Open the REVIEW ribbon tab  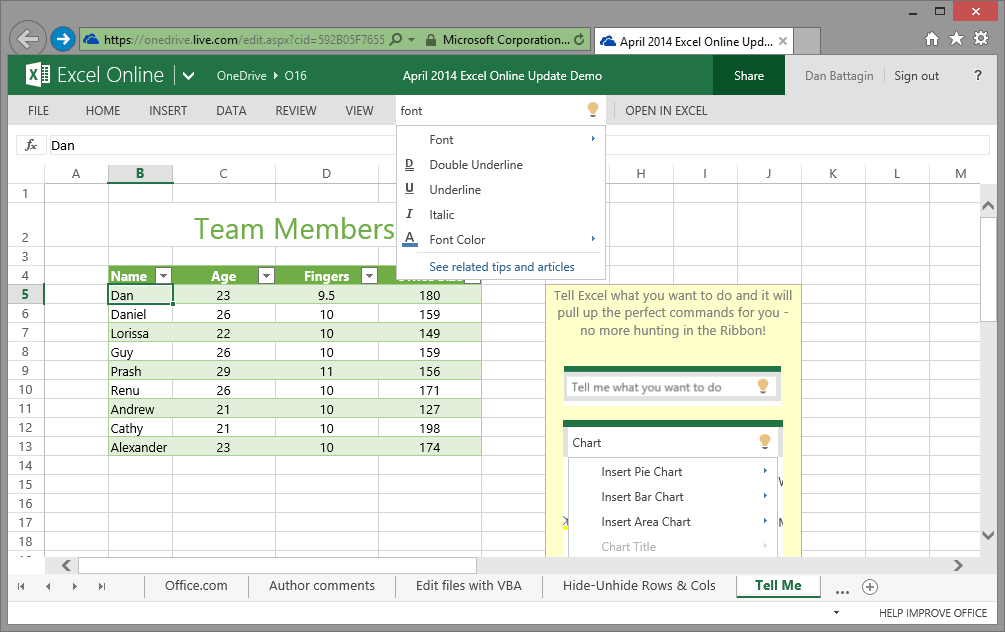click(295, 110)
